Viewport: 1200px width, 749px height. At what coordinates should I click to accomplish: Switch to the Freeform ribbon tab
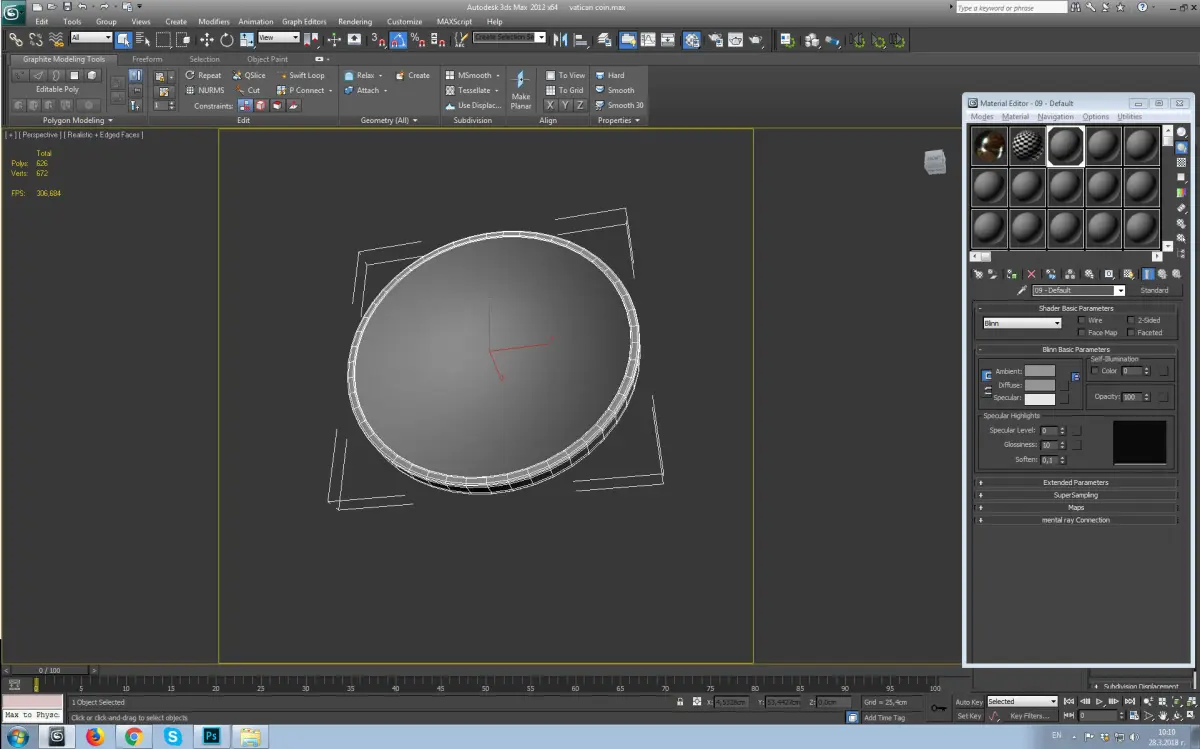(x=147, y=59)
